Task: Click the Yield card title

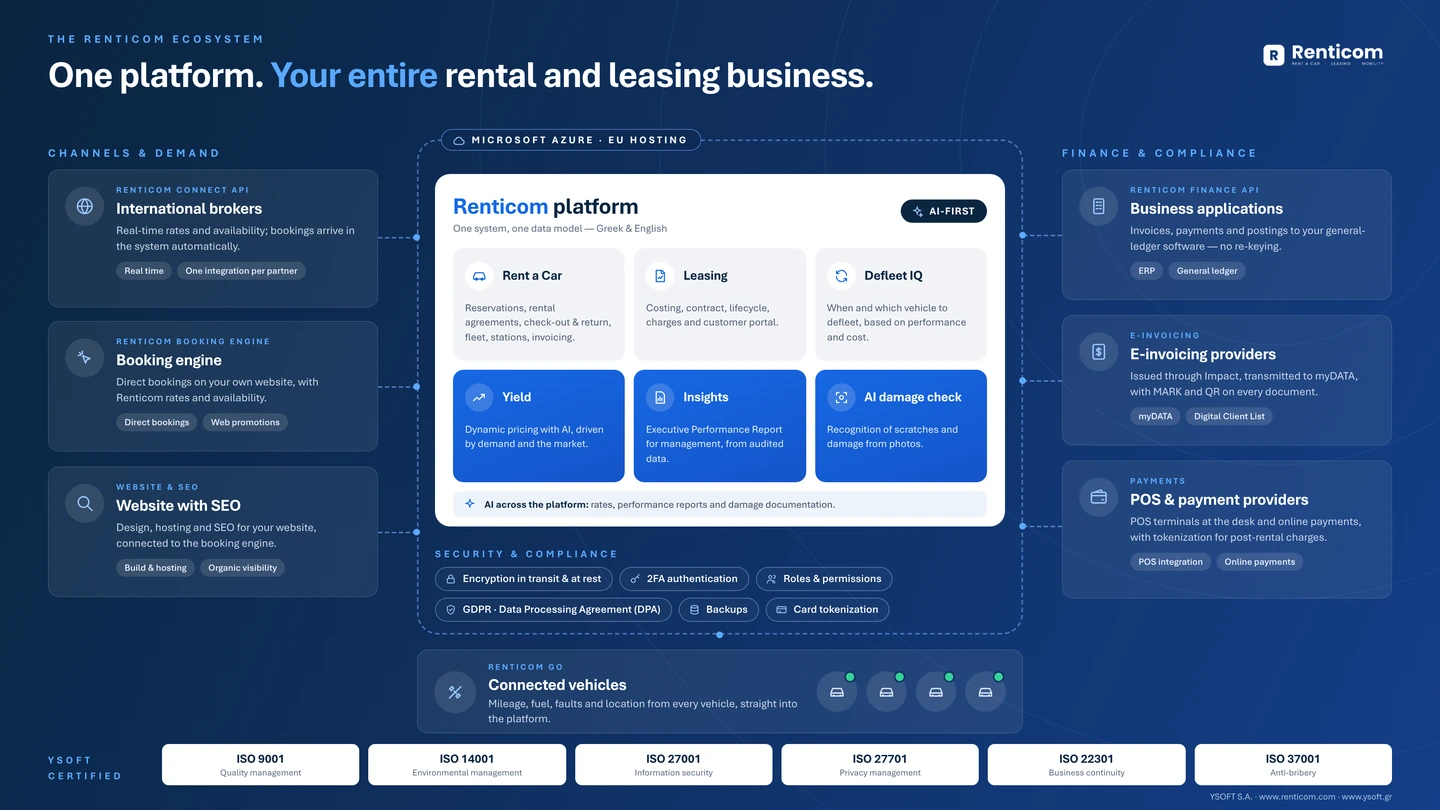Action: [516, 397]
